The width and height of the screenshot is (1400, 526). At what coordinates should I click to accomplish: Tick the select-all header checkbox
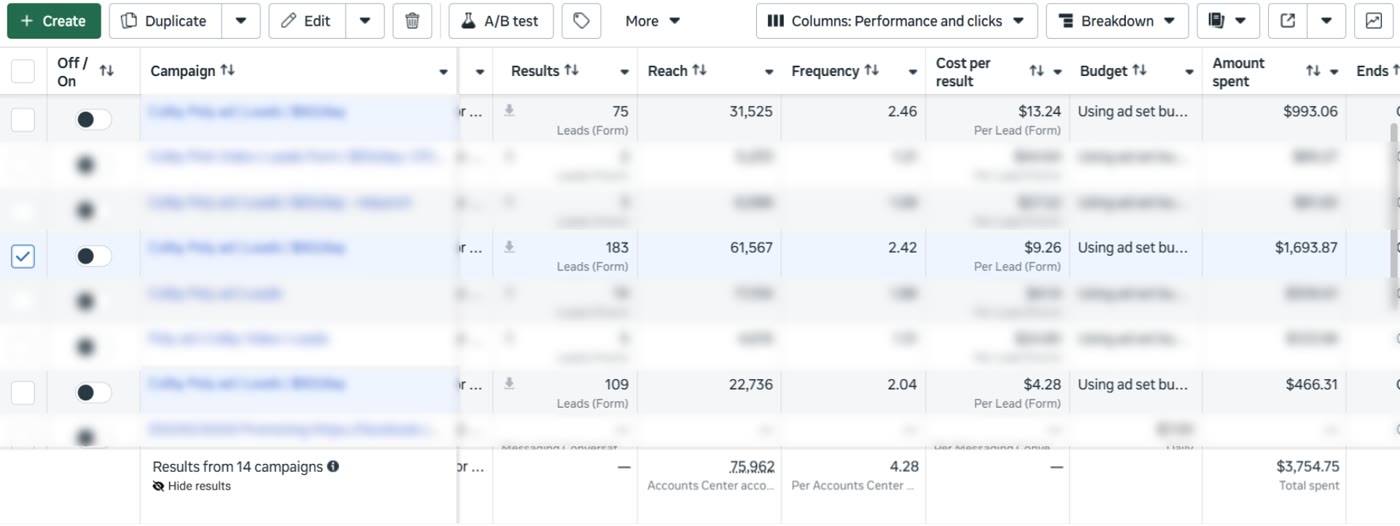tap(22, 71)
